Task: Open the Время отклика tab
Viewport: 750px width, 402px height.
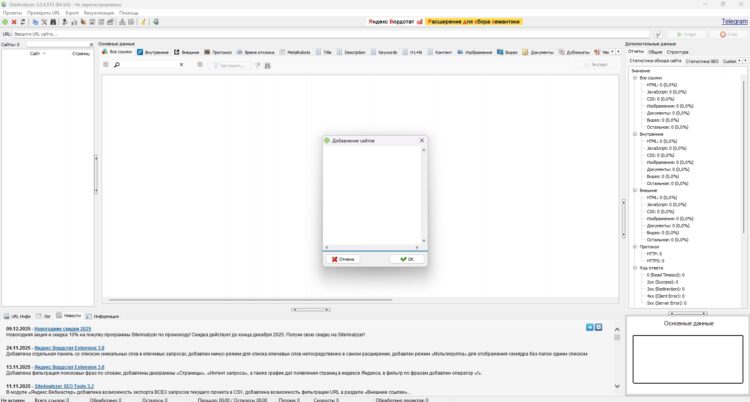Action: 255,52
